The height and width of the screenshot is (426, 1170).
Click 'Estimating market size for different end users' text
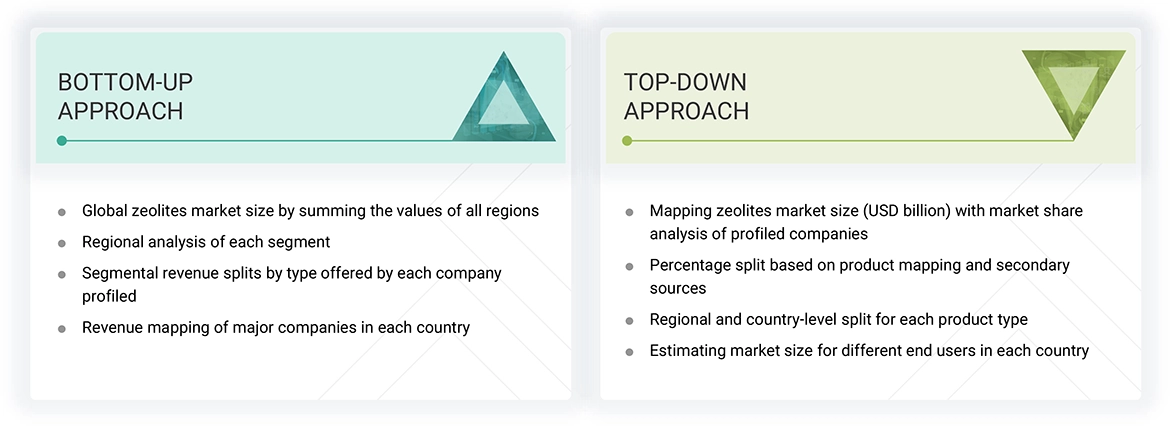pyautogui.click(x=868, y=351)
